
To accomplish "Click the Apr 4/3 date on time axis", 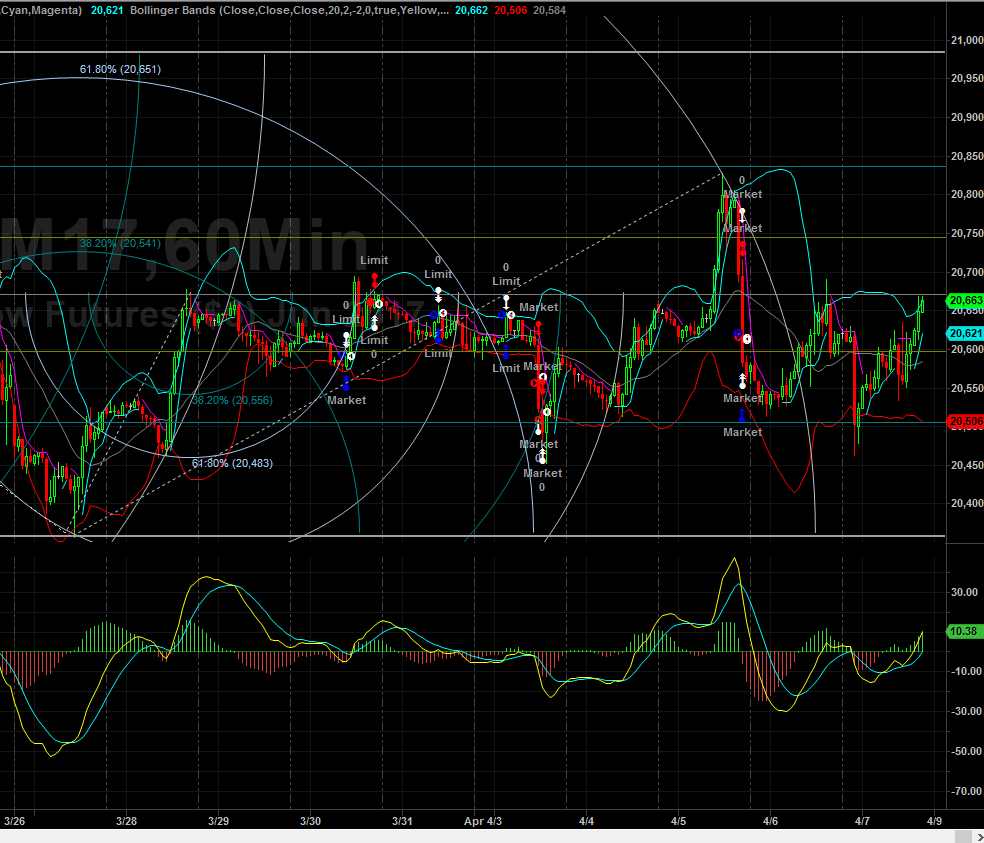I will coord(483,821).
